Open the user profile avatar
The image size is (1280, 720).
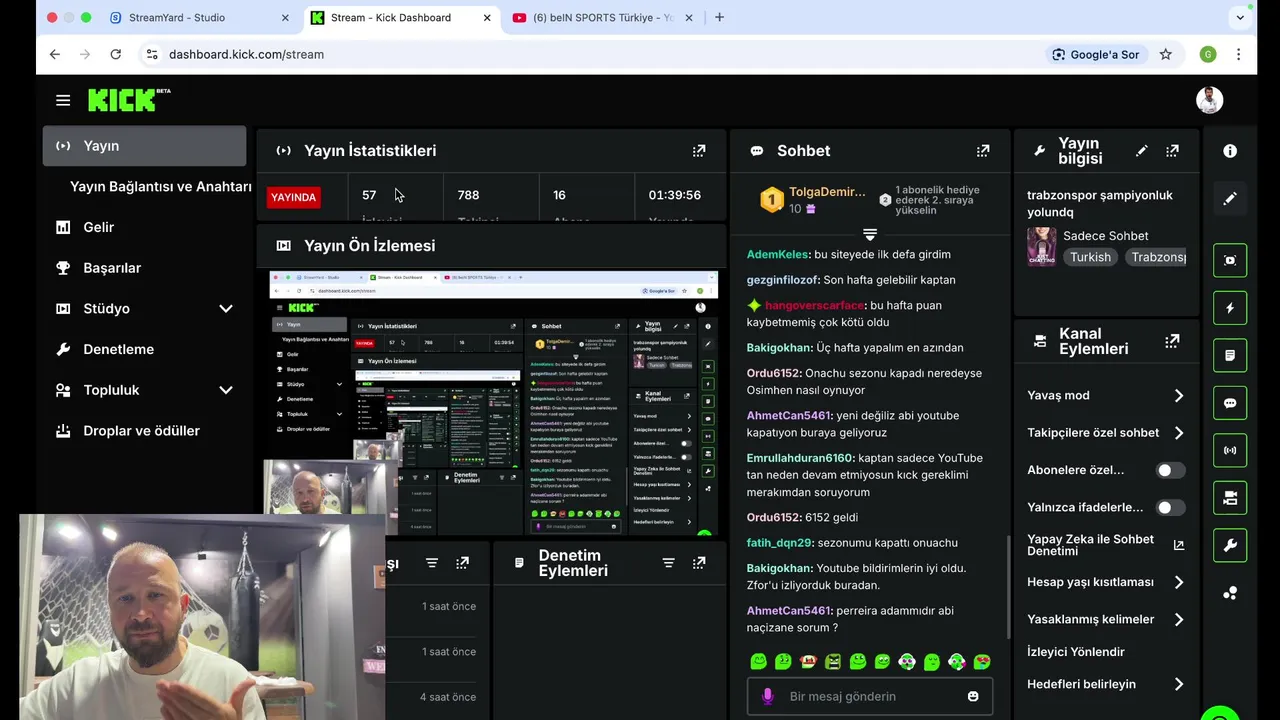(x=1209, y=100)
